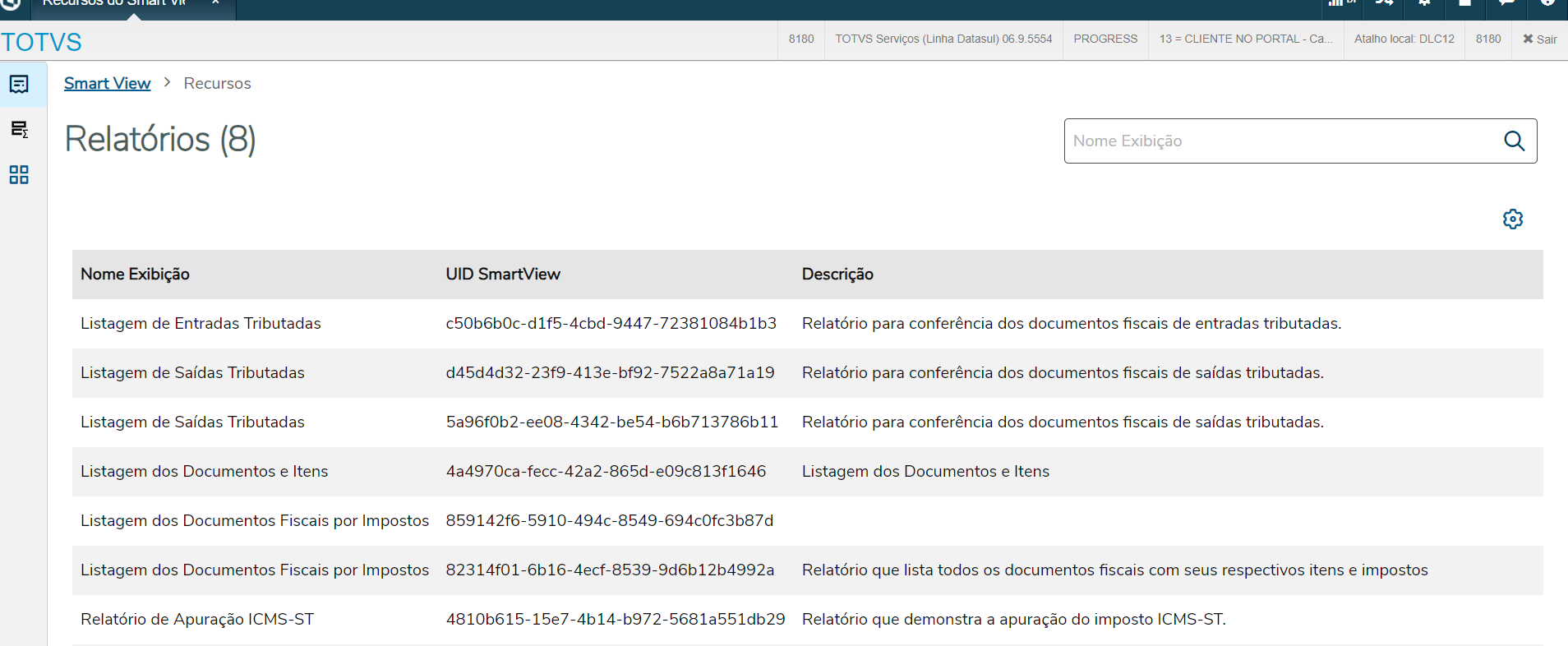Image resolution: width=1568 pixels, height=646 pixels.
Task: Click the Descrição column header
Action: tap(837, 274)
